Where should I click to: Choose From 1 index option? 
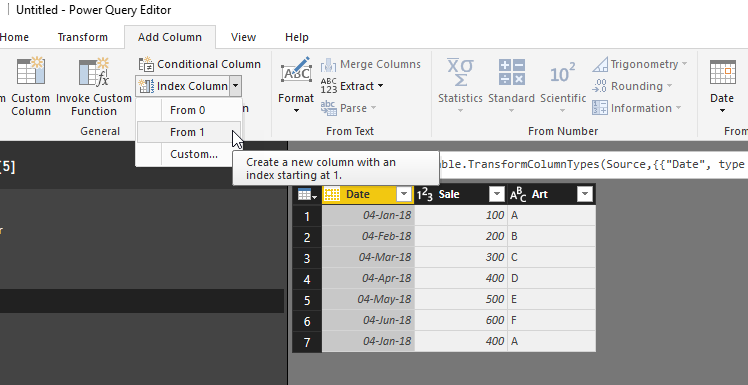pos(188,132)
